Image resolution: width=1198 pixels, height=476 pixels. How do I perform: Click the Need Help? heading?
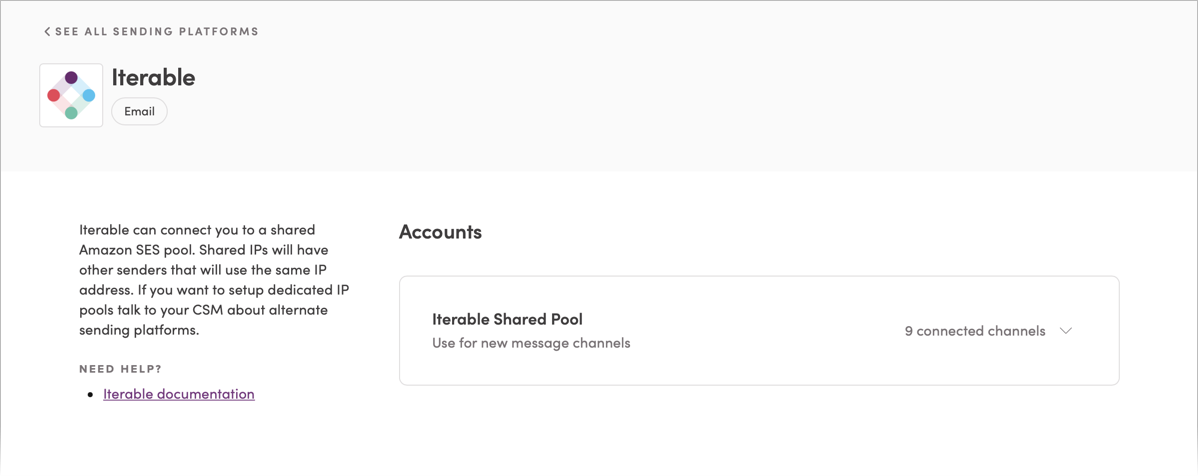point(121,369)
